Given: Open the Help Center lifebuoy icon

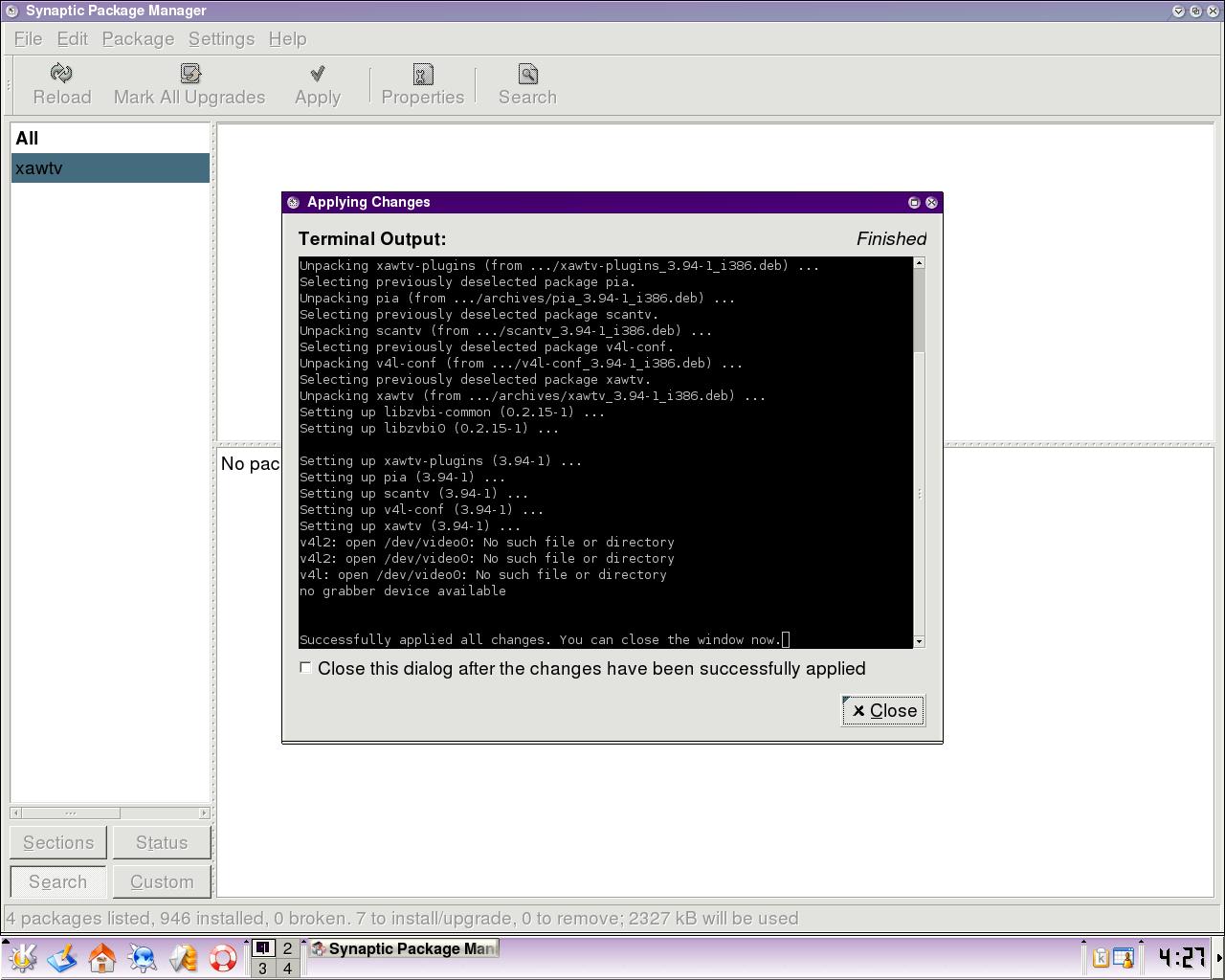Looking at the screenshot, I should [x=223, y=957].
